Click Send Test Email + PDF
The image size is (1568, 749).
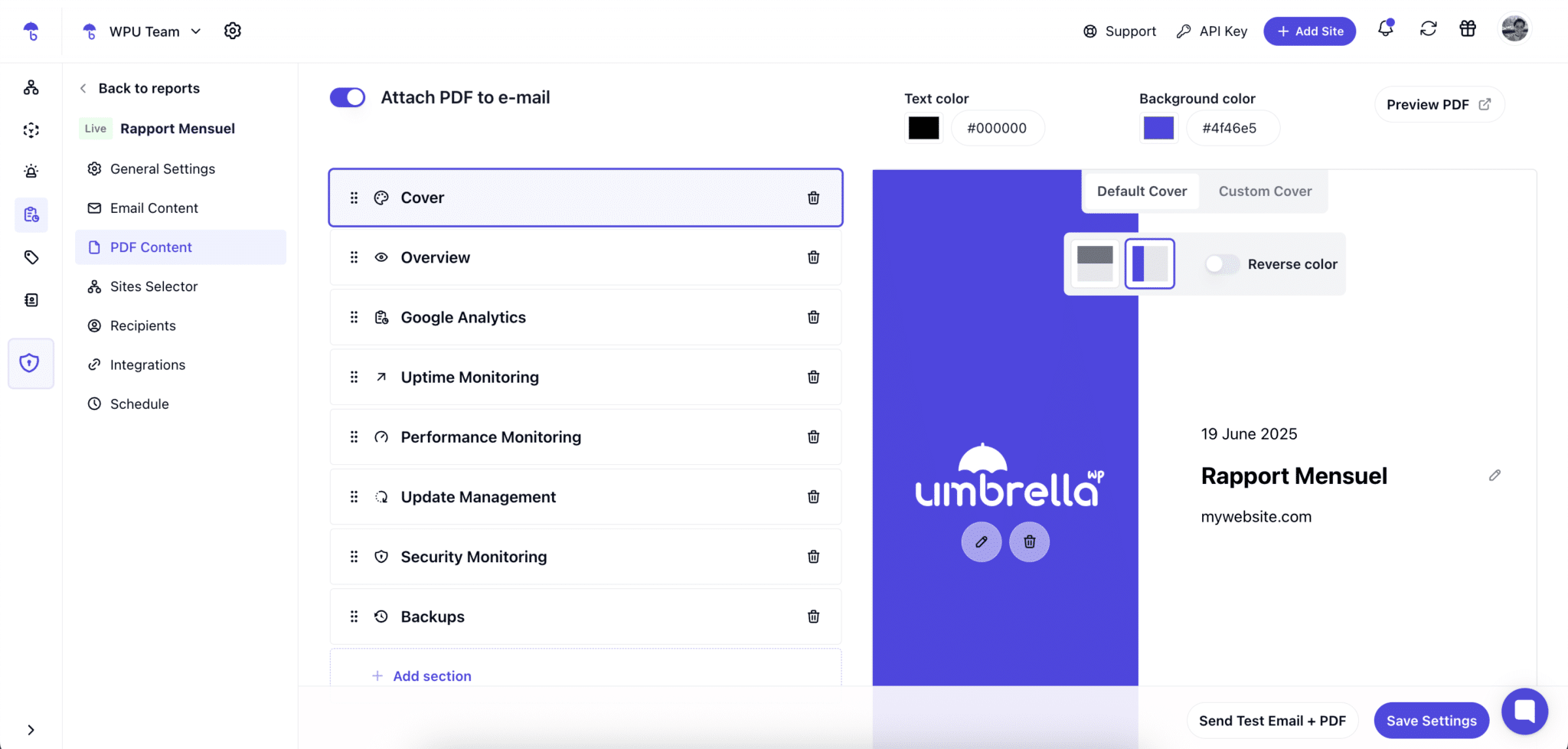click(x=1272, y=720)
